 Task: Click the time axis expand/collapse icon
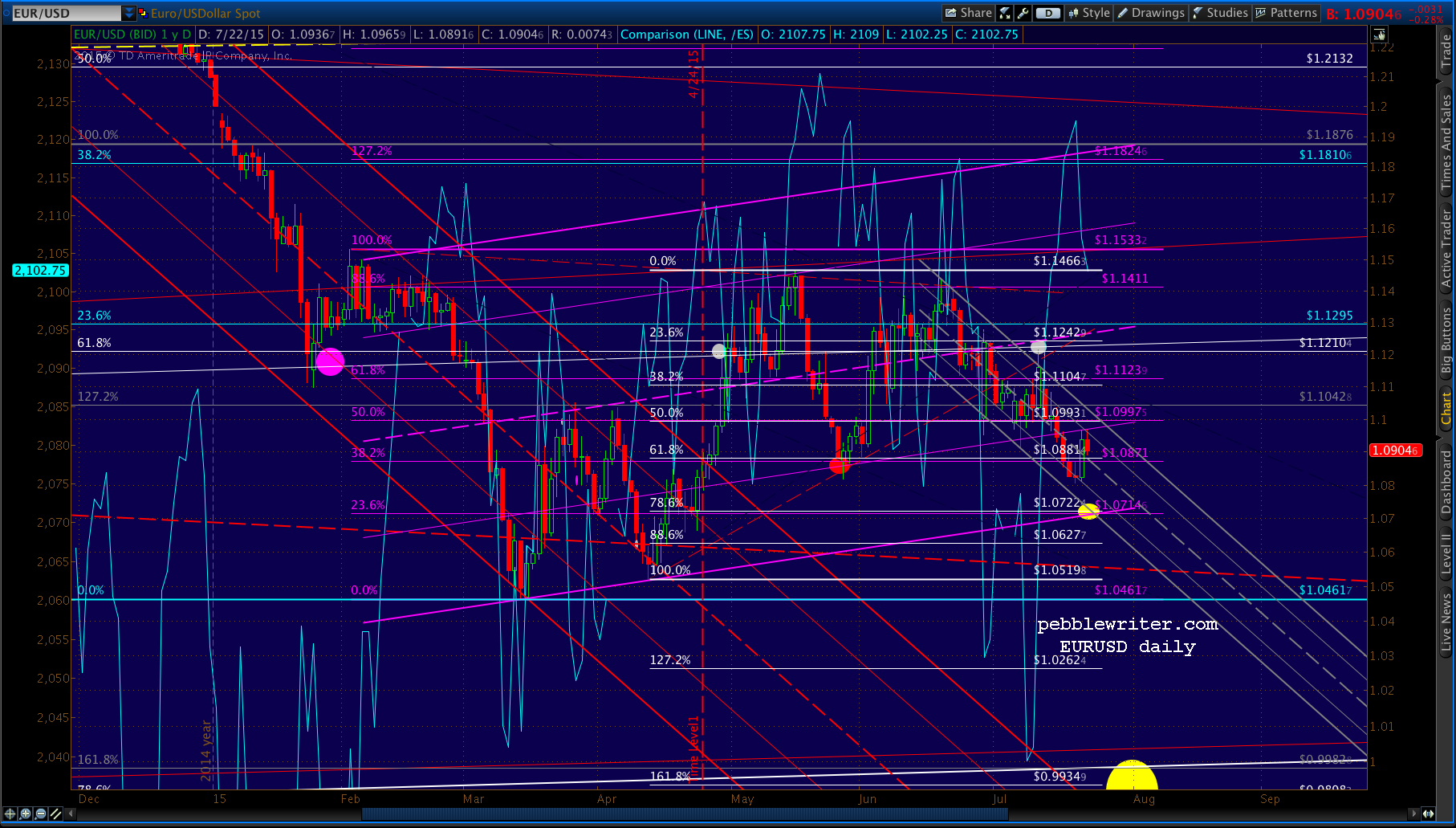(x=1429, y=814)
